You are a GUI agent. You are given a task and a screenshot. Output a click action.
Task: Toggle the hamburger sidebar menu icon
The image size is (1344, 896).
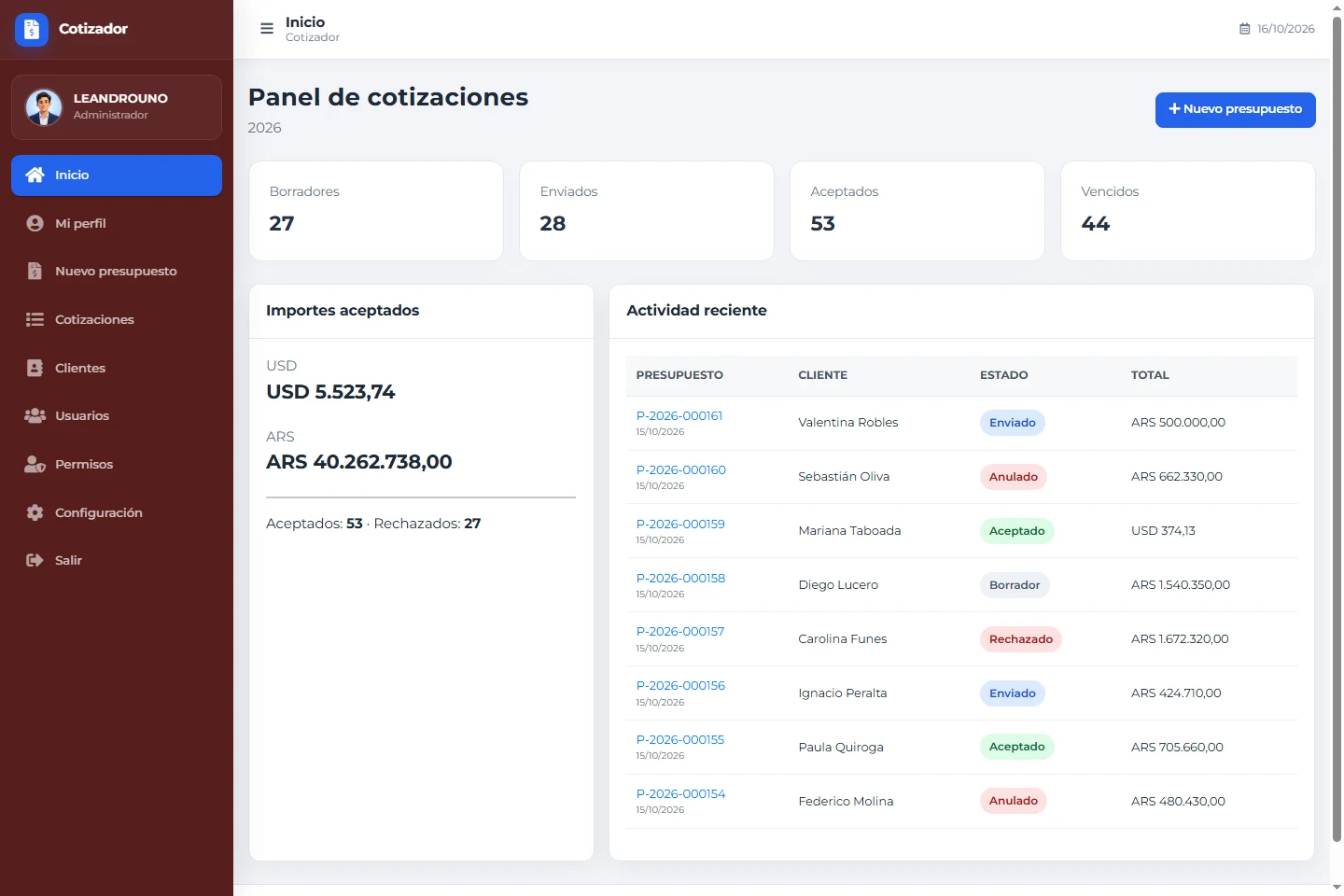tap(267, 29)
